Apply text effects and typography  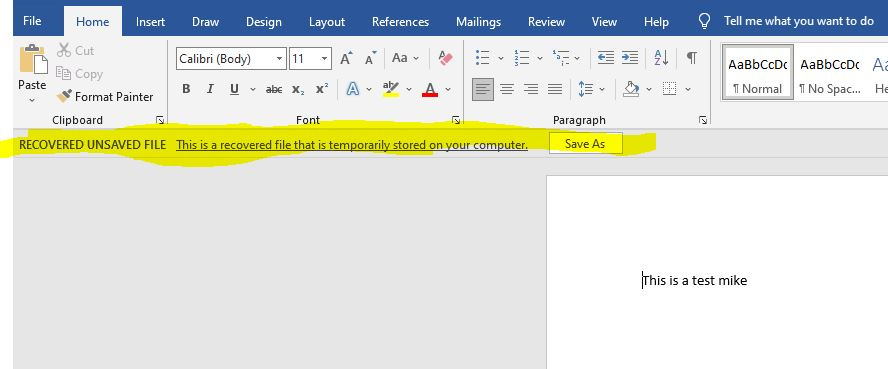(x=353, y=89)
